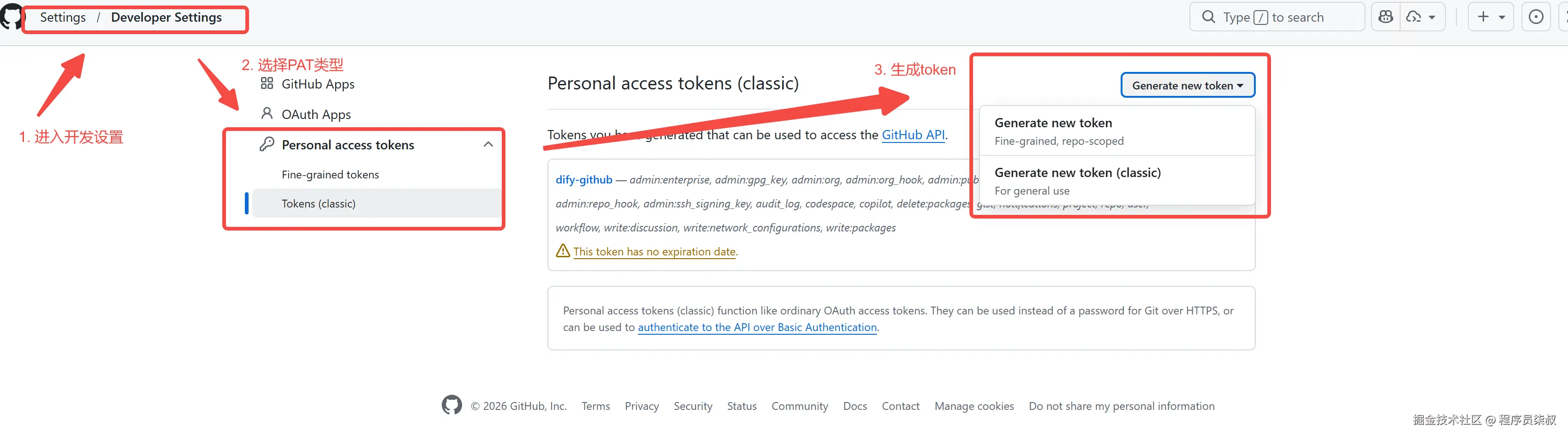Open the issues circle-dot icon

(1536, 17)
